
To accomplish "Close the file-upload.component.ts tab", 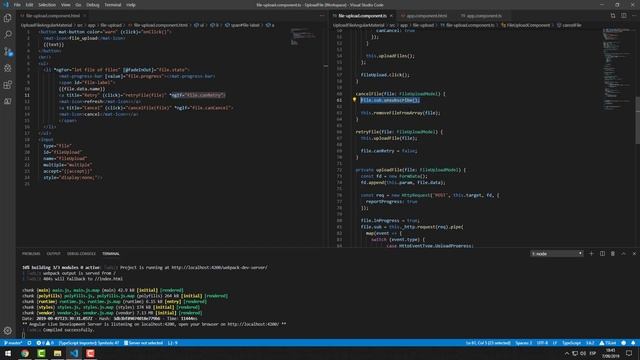I will coord(391,16).
